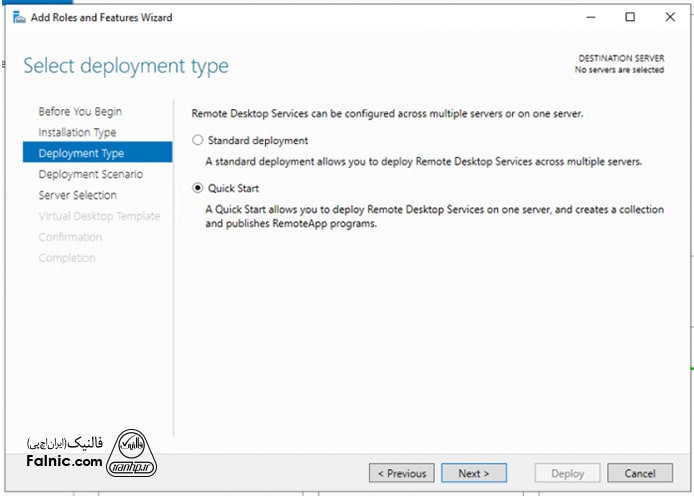Jump to the Deployment Scenario step
This screenshot has height=496, width=694.
tap(90, 174)
